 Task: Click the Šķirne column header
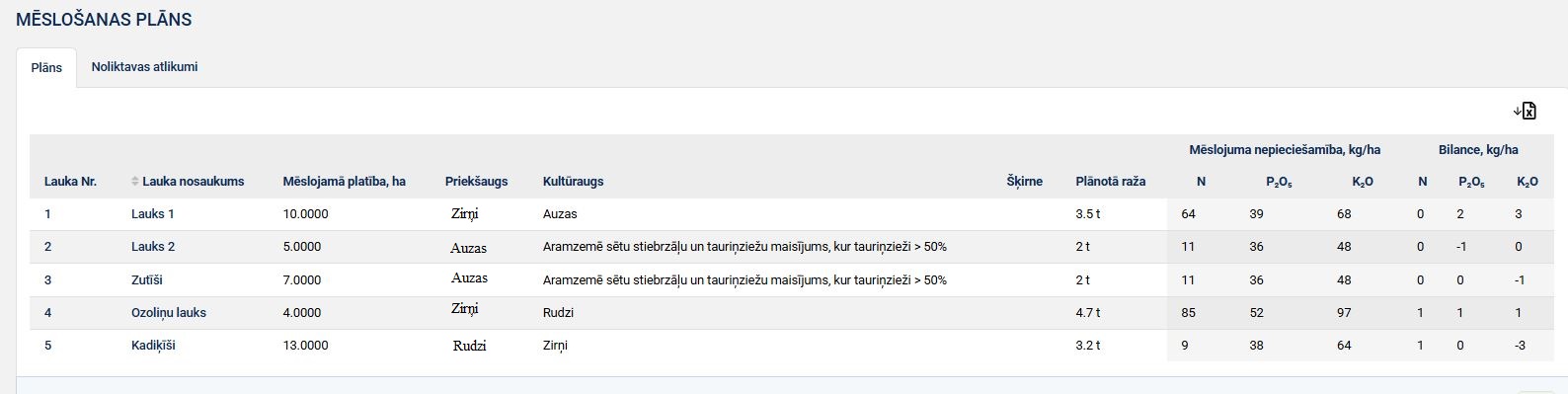pyautogui.click(x=1024, y=181)
